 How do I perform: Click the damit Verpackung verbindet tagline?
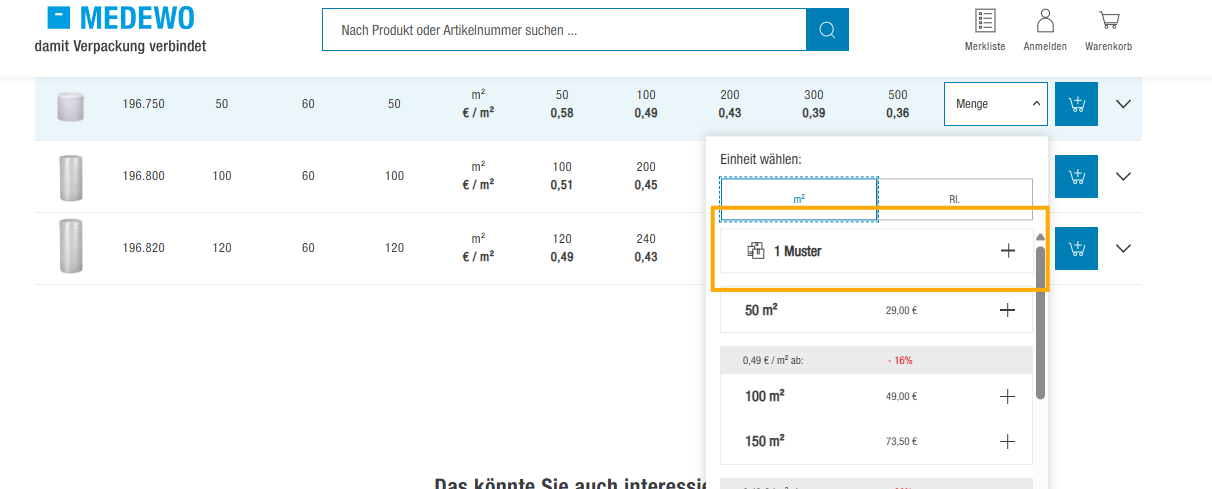click(120, 46)
